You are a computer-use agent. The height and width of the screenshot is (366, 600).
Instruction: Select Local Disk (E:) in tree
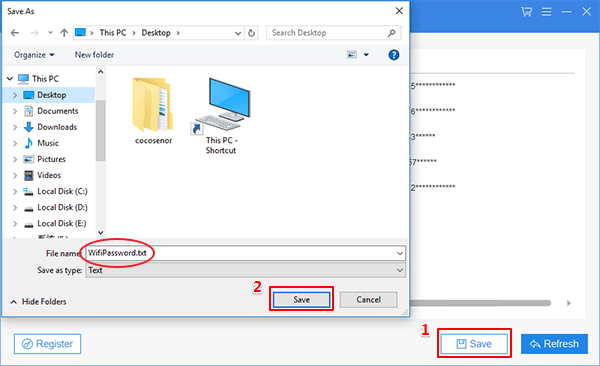click(61, 224)
